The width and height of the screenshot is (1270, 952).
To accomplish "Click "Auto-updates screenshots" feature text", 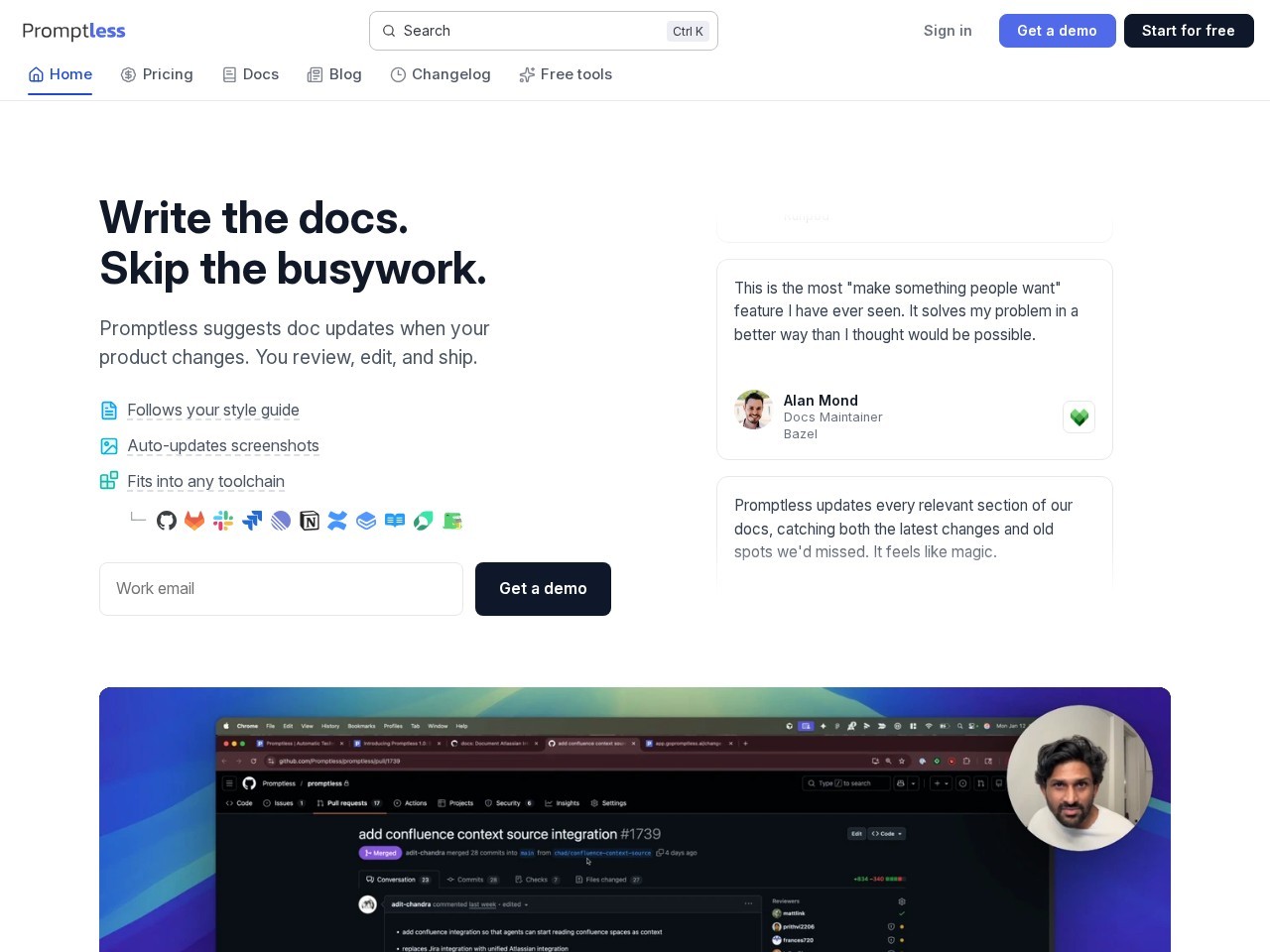I will [x=223, y=446].
